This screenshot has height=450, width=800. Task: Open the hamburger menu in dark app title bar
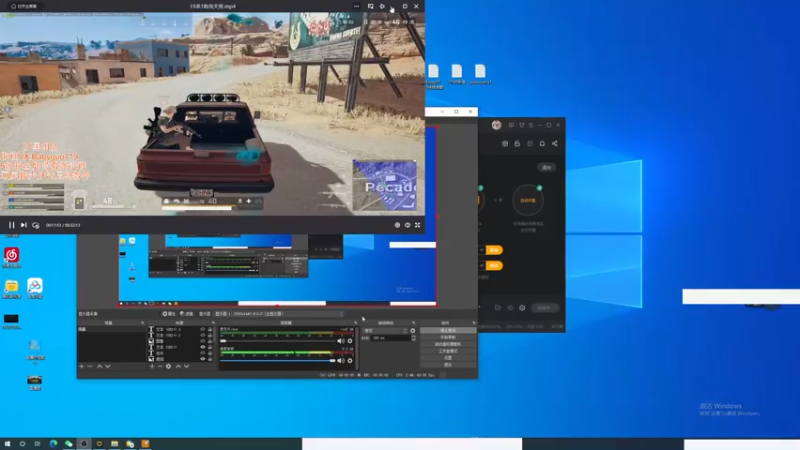[531, 125]
